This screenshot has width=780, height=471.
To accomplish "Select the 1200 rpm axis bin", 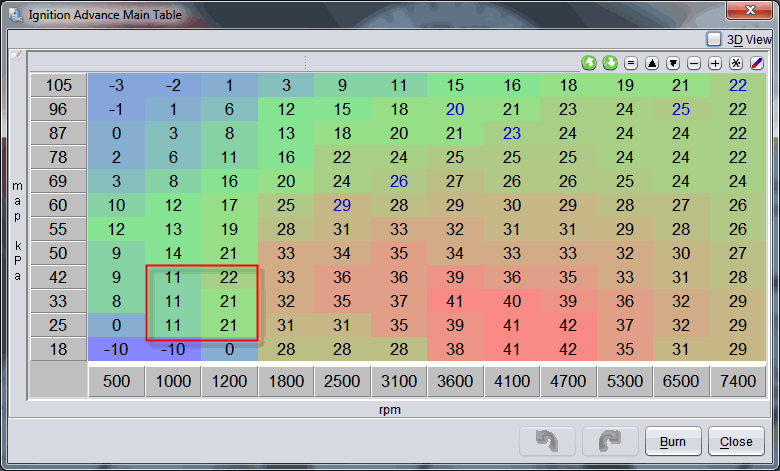I will (x=229, y=381).
